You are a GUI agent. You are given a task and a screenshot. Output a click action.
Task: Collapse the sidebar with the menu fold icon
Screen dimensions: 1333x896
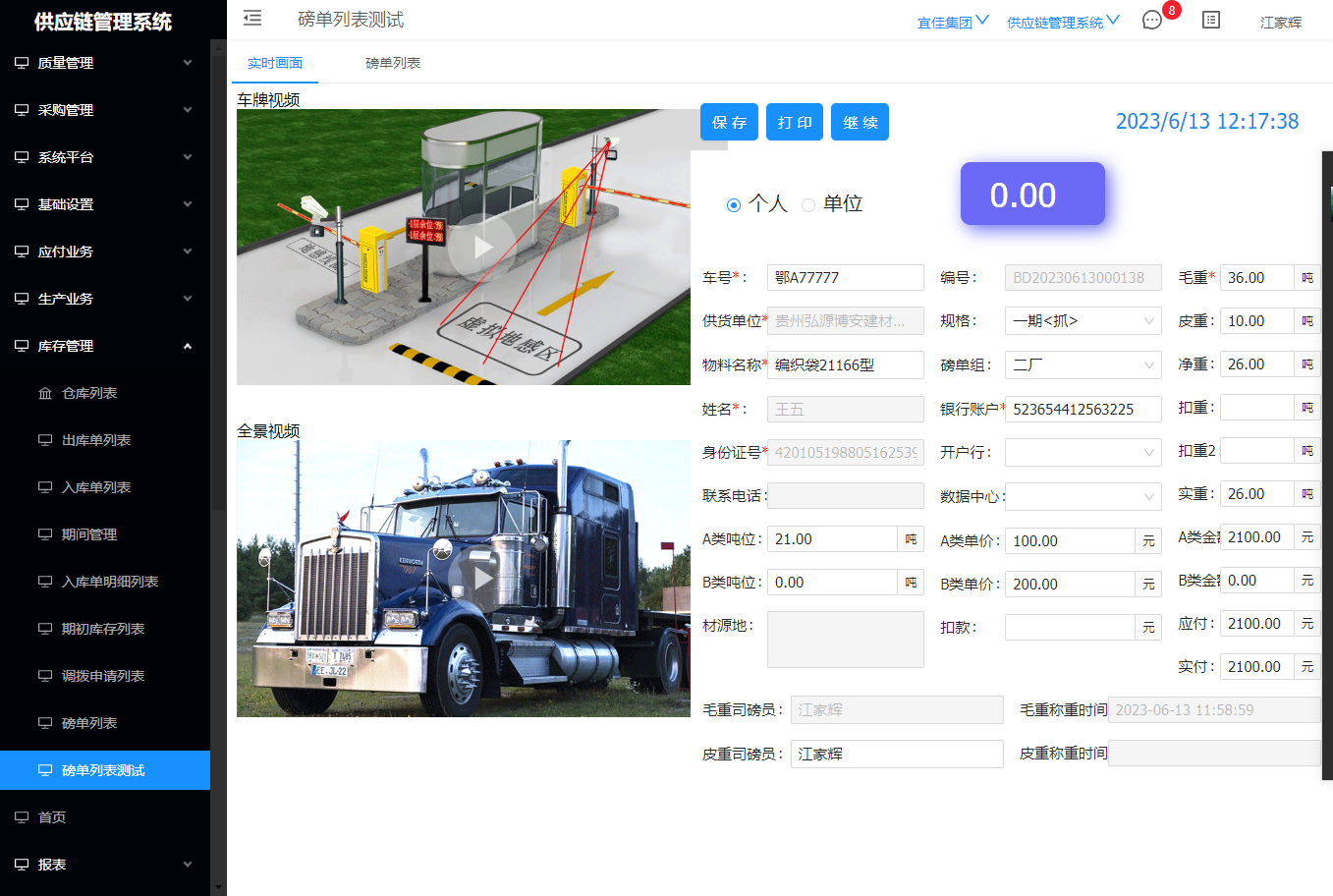252,18
